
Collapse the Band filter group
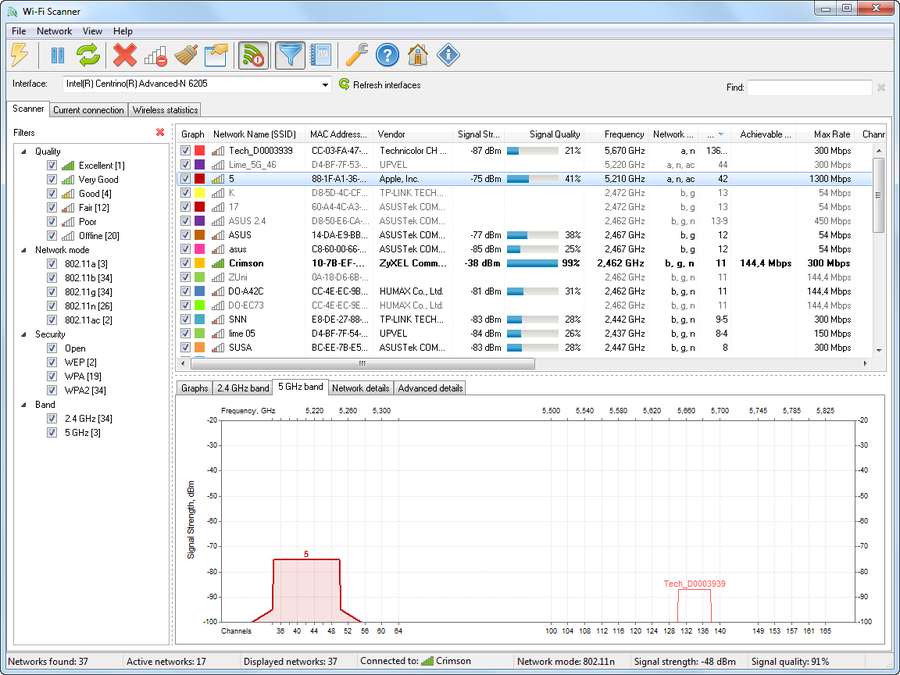click(24, 405)
